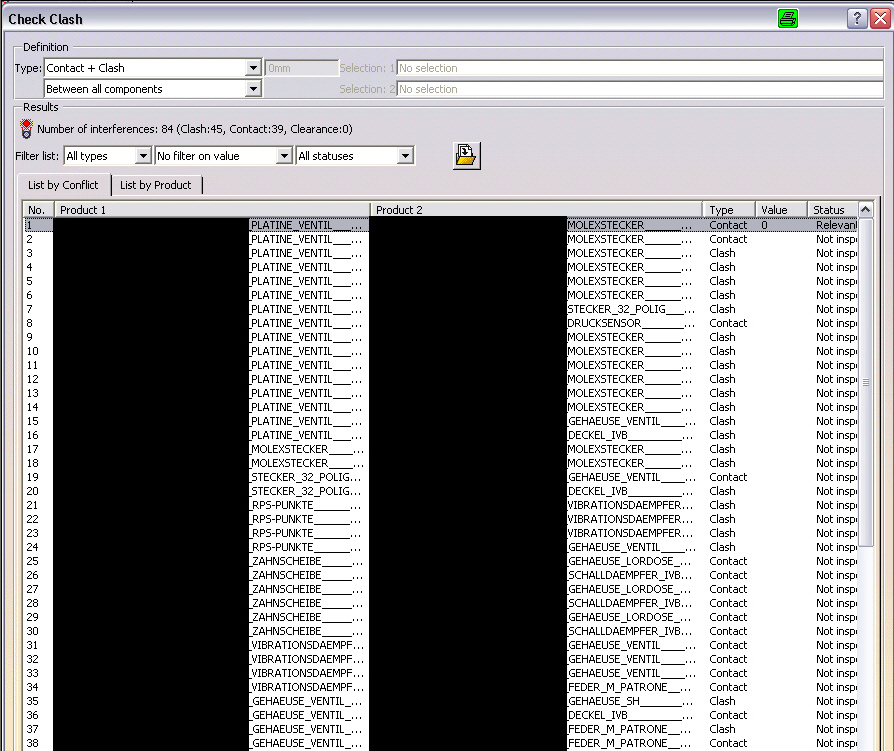Select row 34 VIBRATIONSDAEMPF vs FEDER_M_PATRONE
Image resolution: width=894 pixels, height=751 pixels.
coord(440,687)
